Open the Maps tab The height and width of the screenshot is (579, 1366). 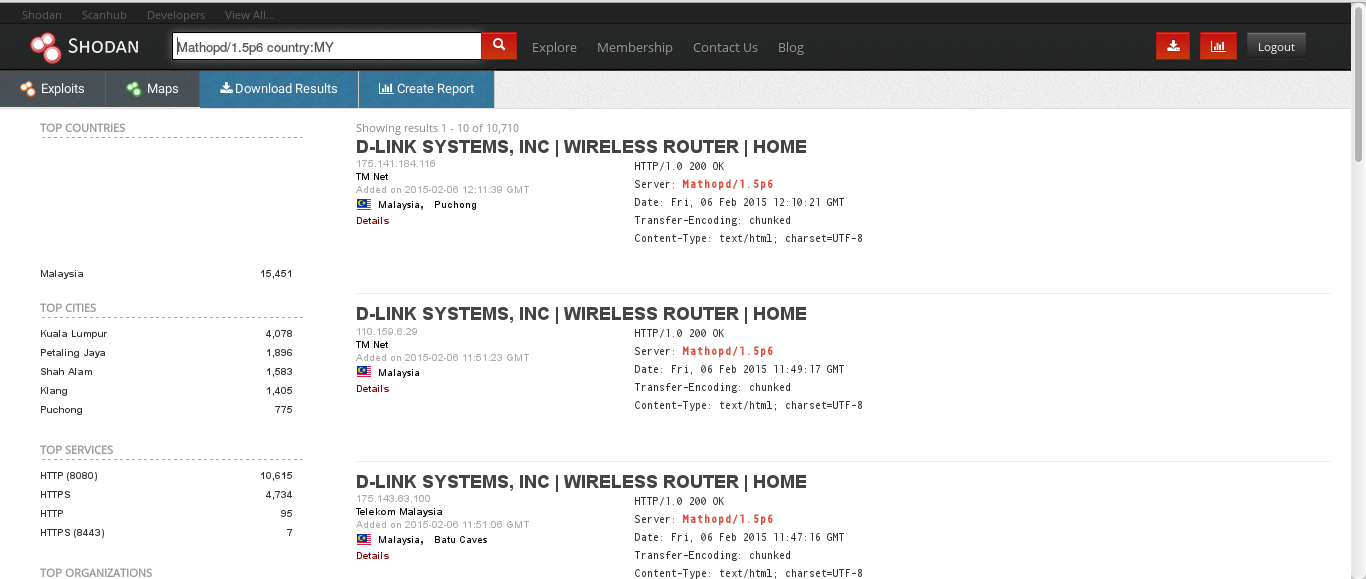tap(152, 89)
